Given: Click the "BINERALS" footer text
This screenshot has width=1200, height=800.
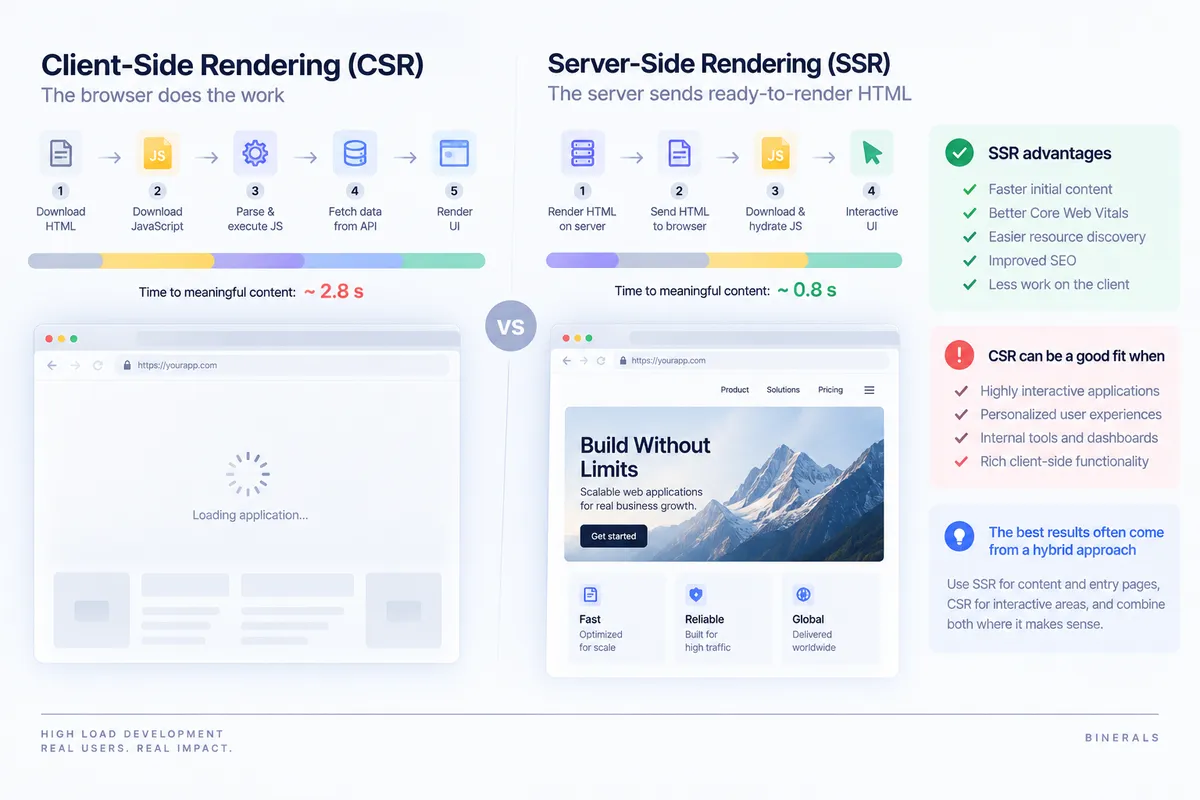Looking at the screenshot, I should pyautogui.click(x=1122, y=738).
